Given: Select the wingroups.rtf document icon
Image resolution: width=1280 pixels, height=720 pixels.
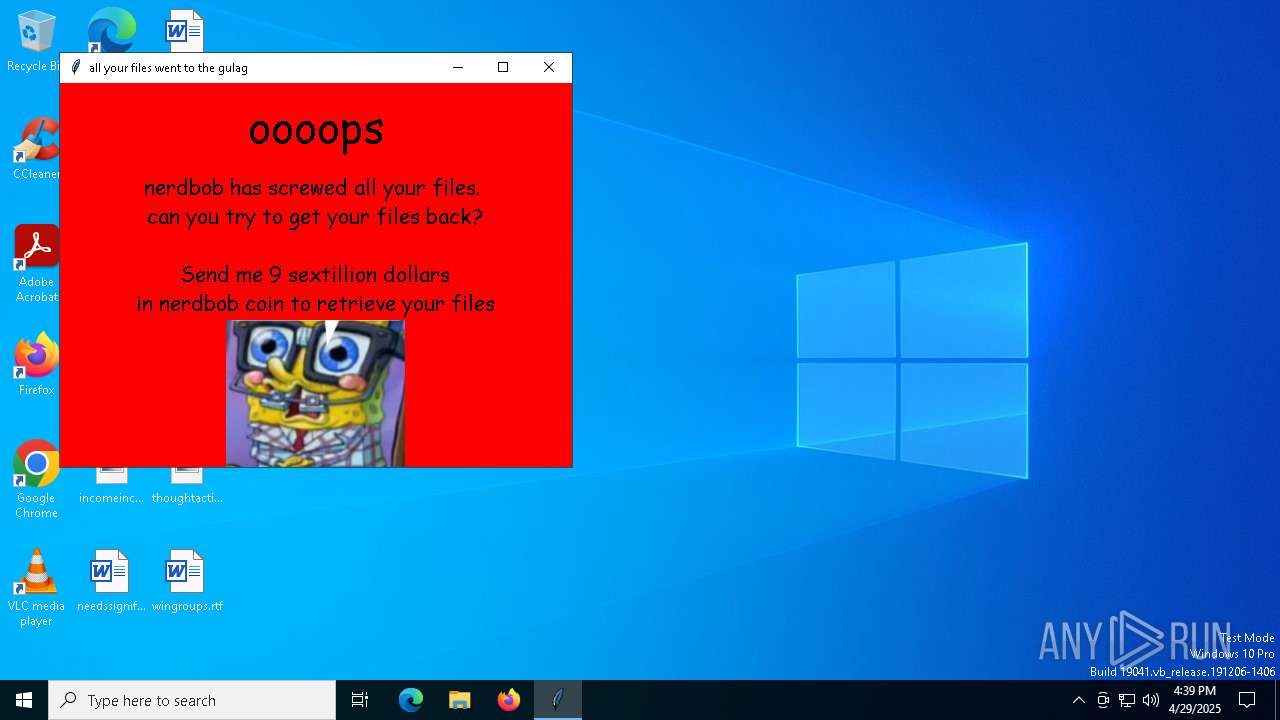Looking at the screenshot, I should click(x=187, y=580).
